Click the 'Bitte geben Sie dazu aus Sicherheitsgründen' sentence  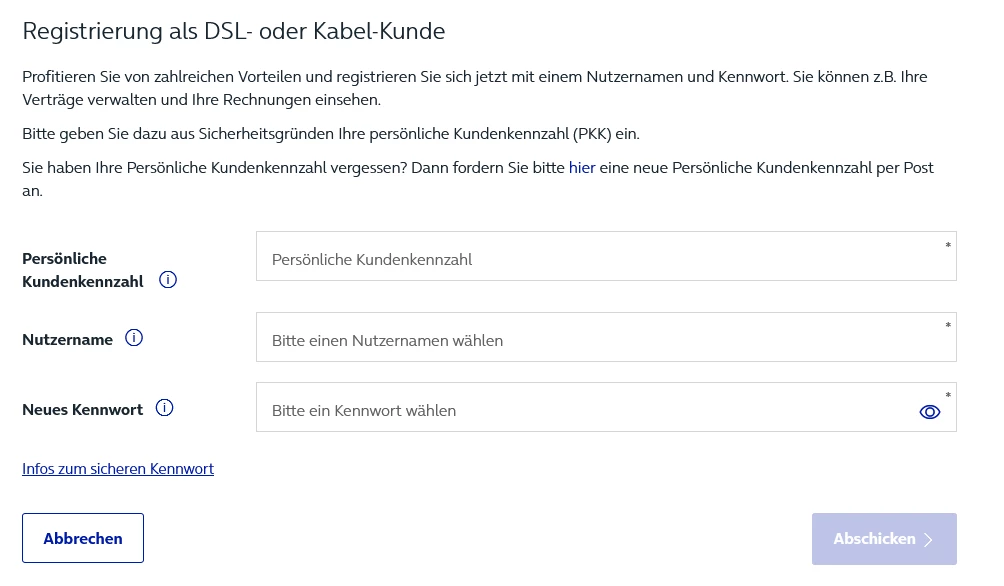pos(330,133)
